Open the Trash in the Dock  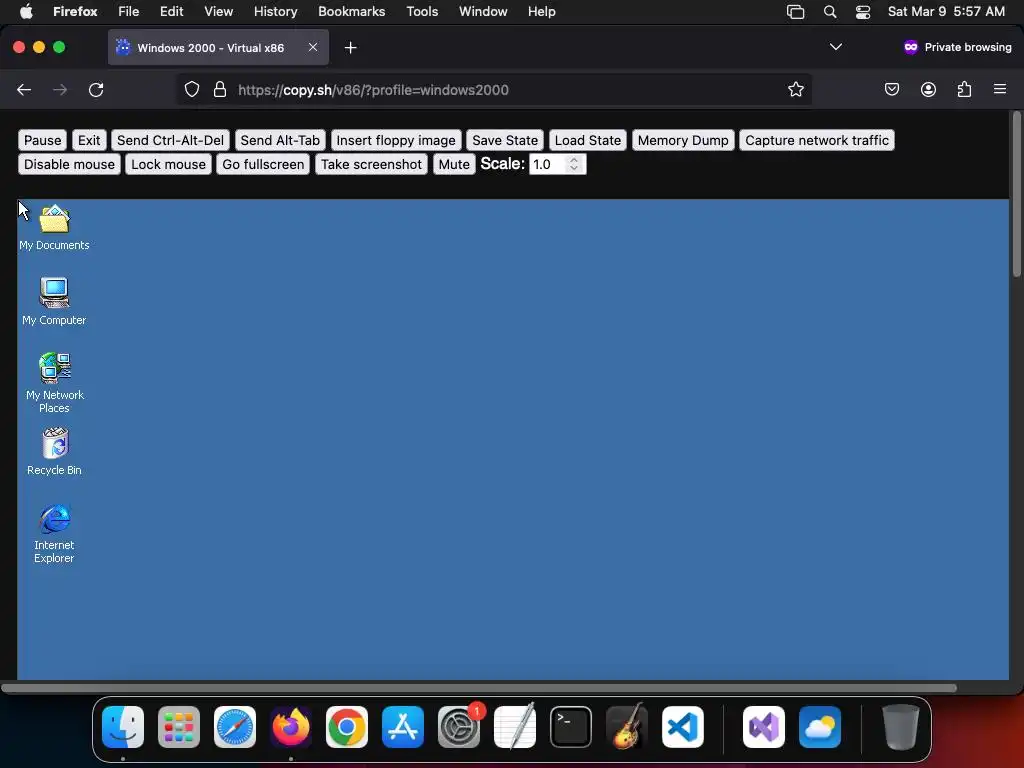point(901,727)
